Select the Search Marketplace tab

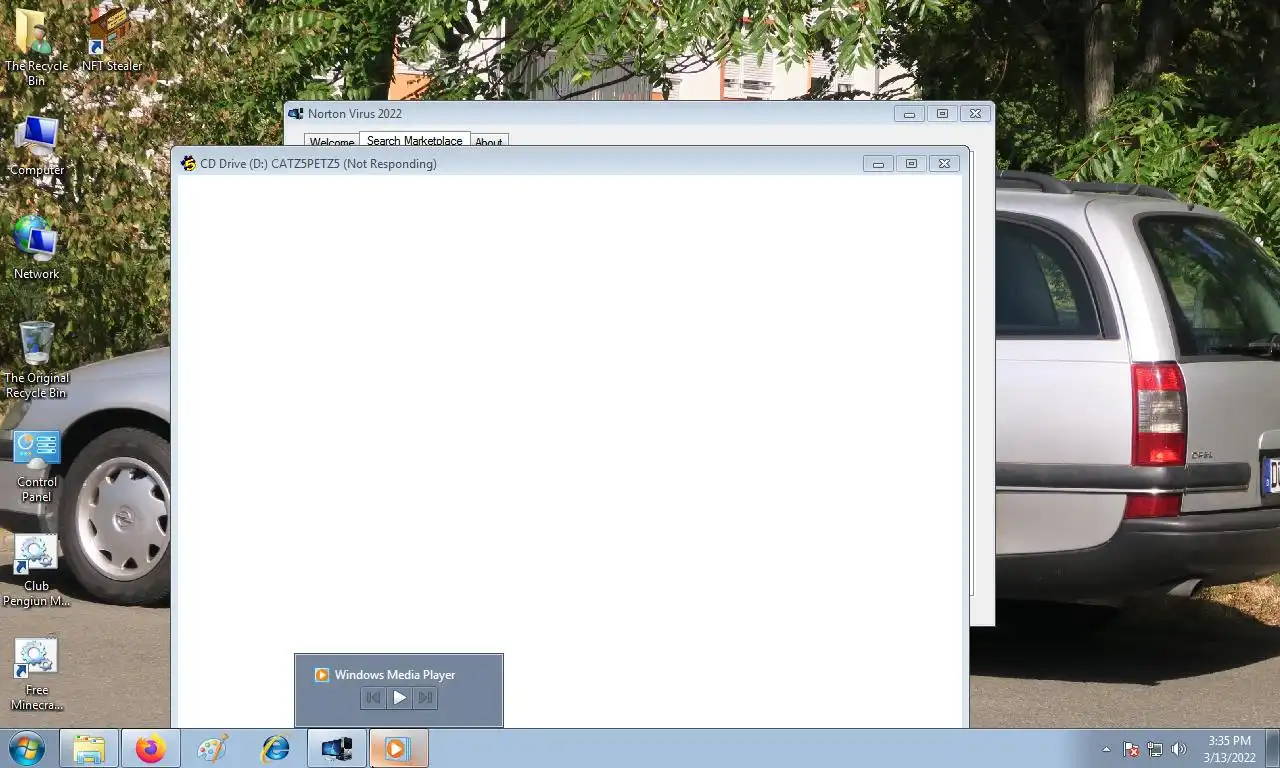point(414,140)
